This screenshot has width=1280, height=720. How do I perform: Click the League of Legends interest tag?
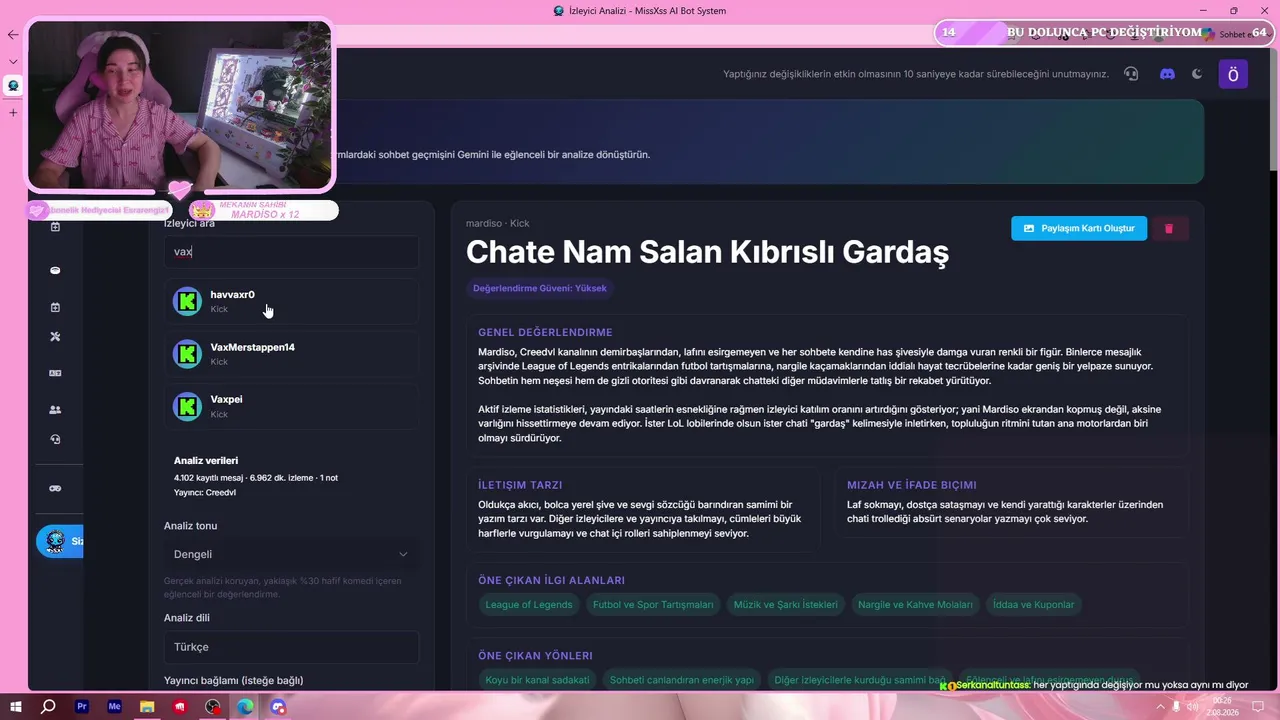(529, 604)
